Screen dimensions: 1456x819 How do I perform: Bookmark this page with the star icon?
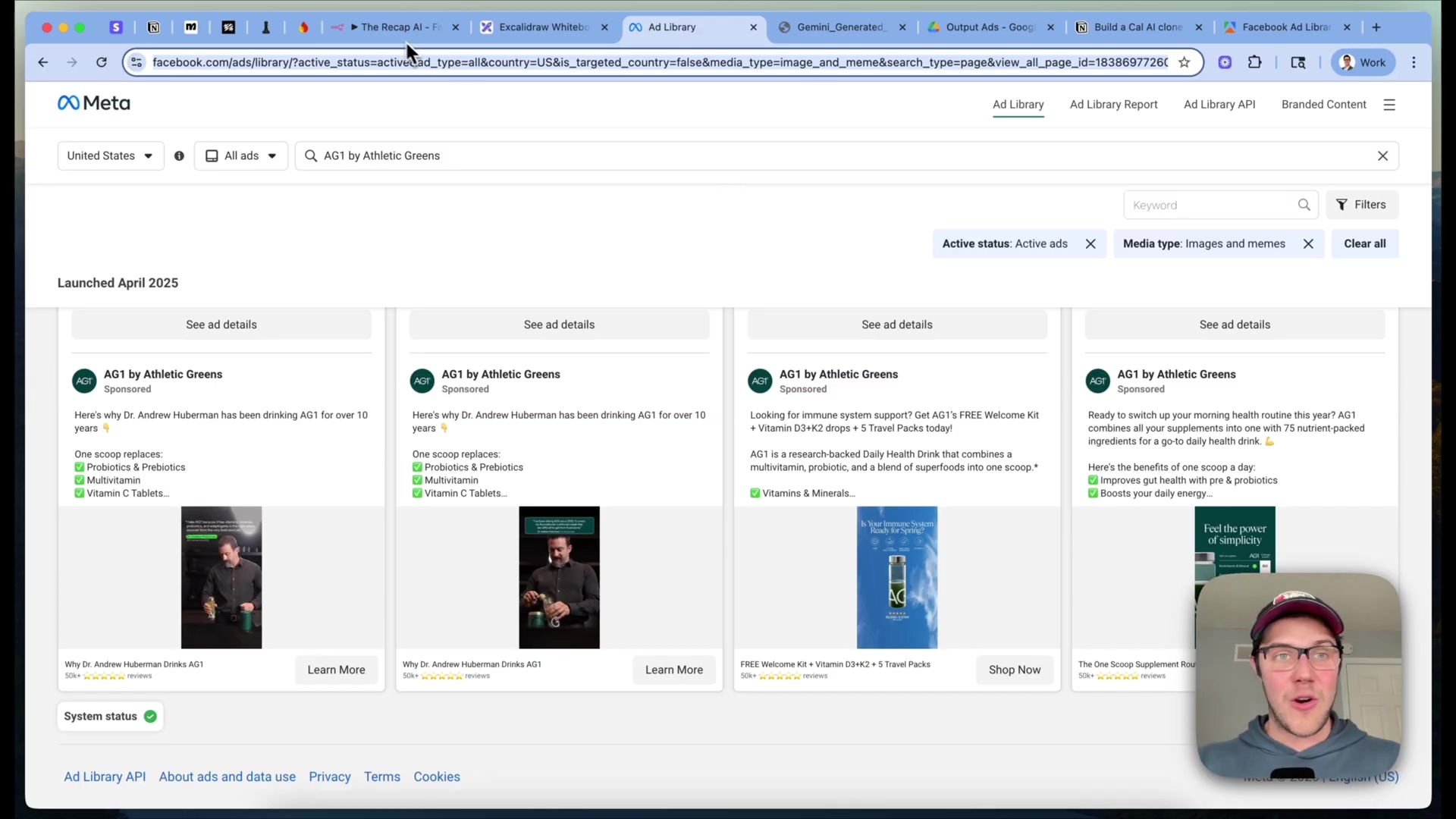(1184, 63)
